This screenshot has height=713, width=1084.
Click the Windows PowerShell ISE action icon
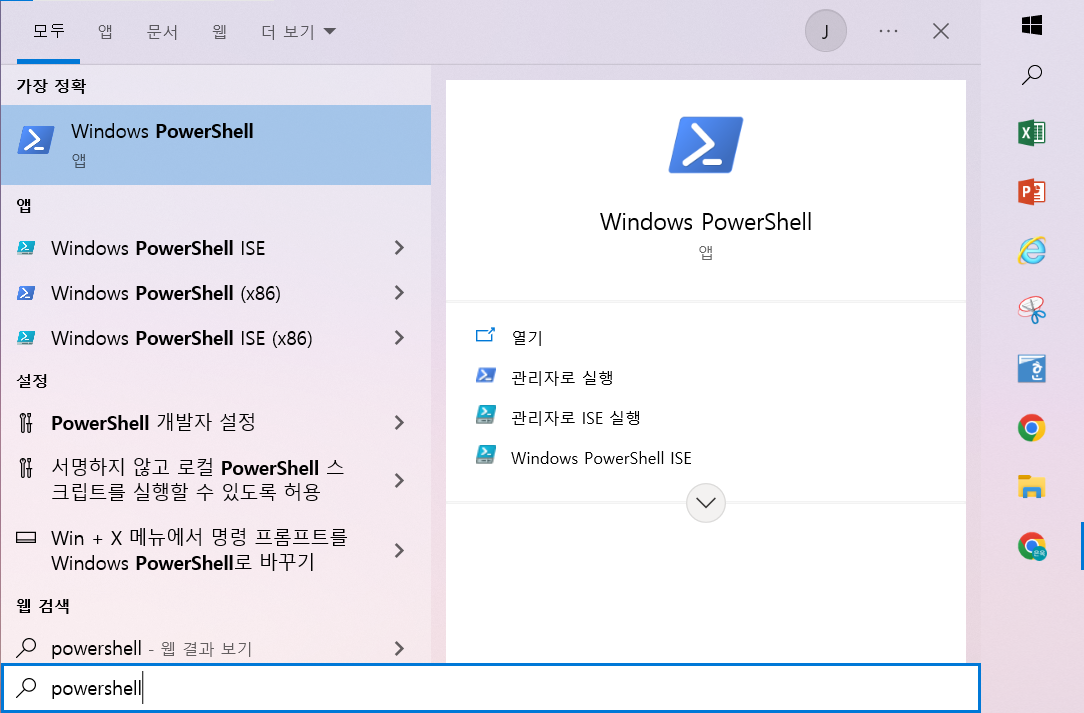(x=485, y=455)
